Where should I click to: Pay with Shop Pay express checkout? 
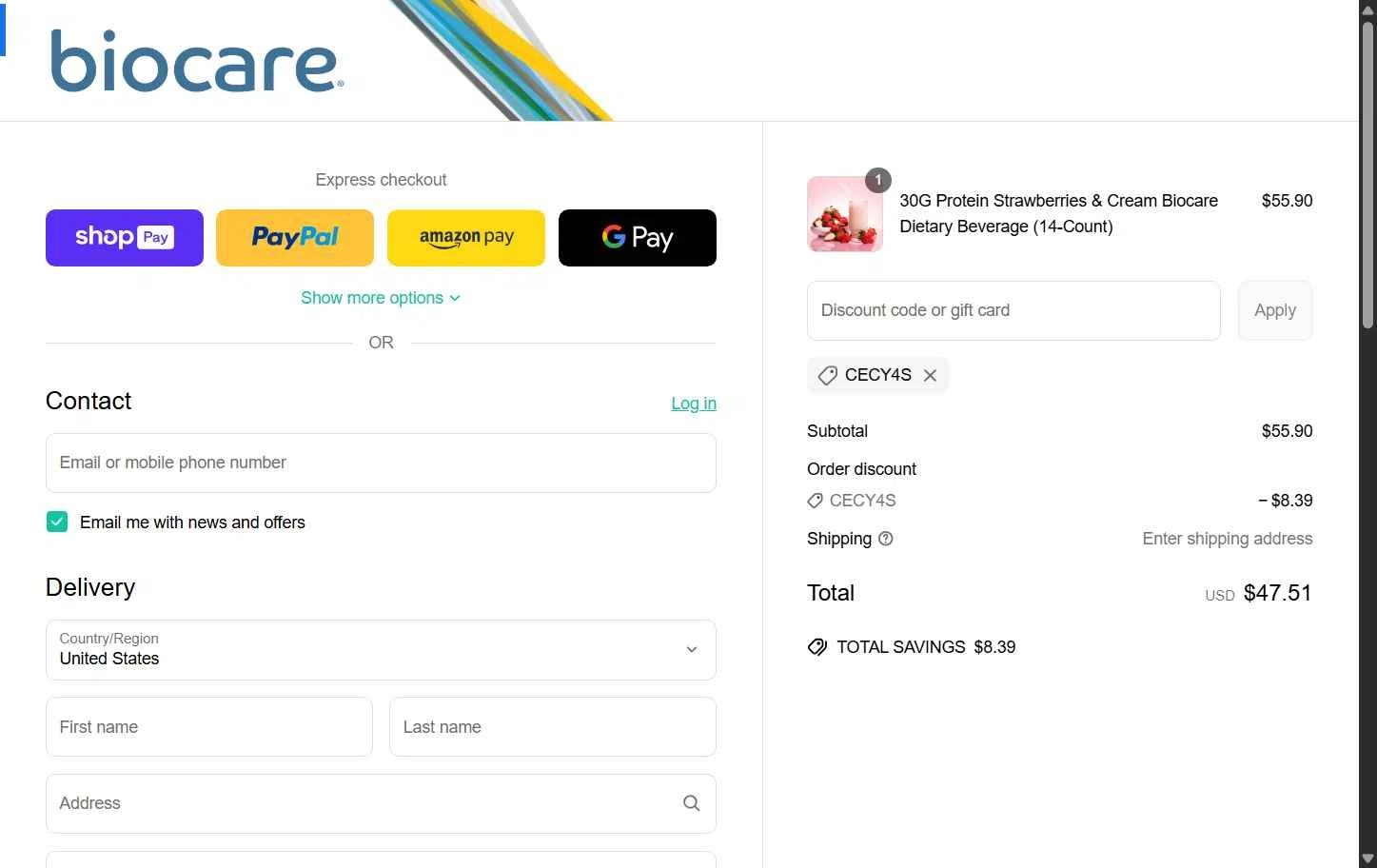pos(125,238)
